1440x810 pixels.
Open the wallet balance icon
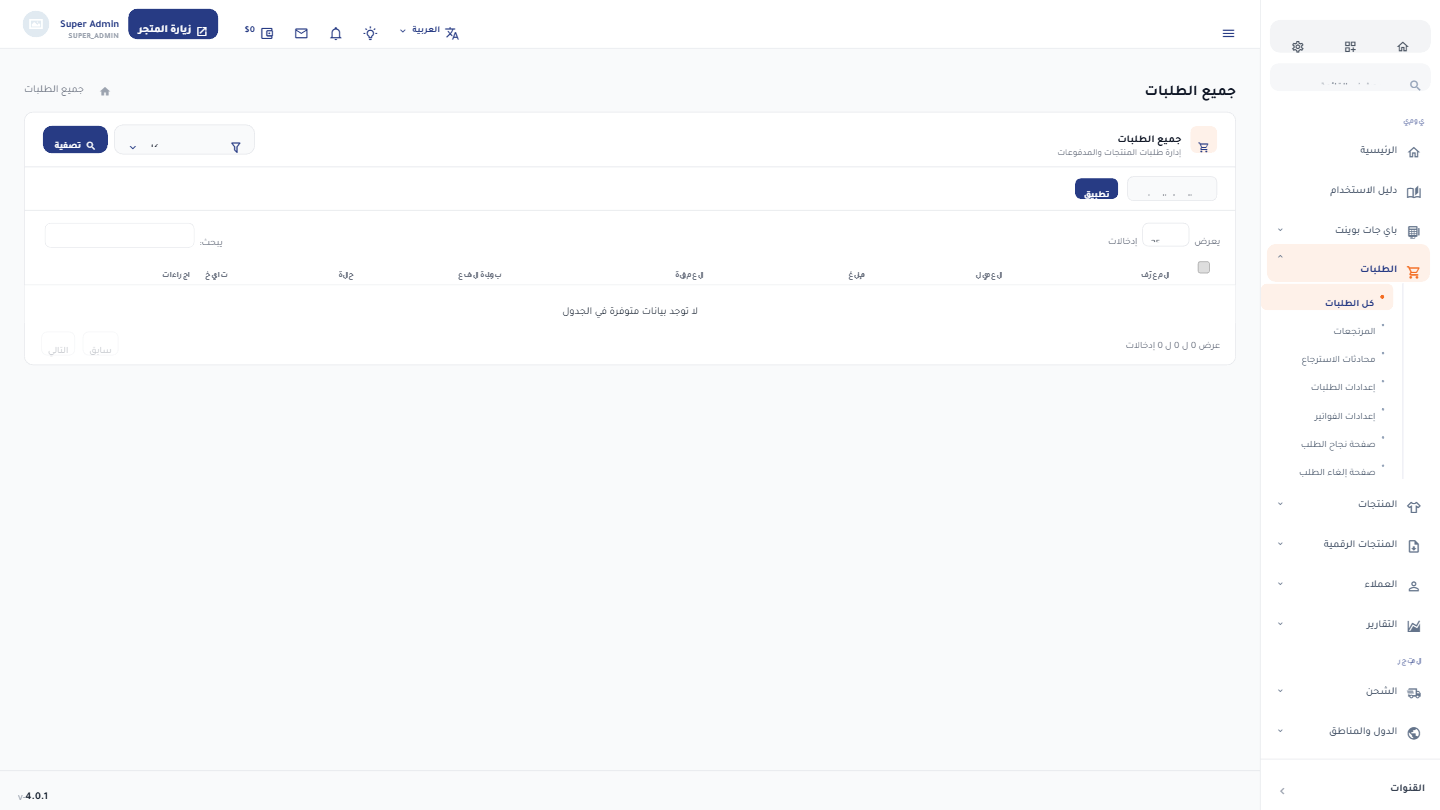[x=267, y=33]
